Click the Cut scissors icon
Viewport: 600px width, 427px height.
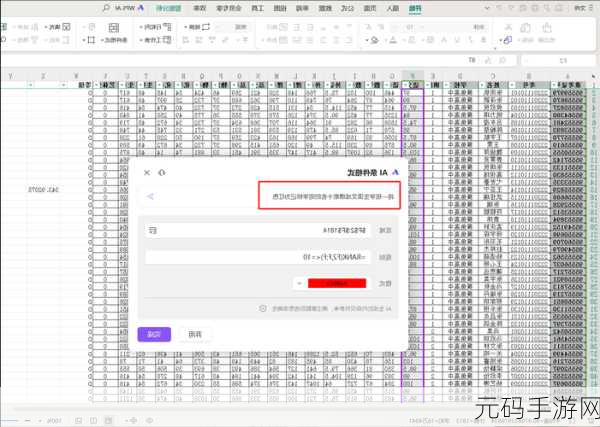click(508, 27)
